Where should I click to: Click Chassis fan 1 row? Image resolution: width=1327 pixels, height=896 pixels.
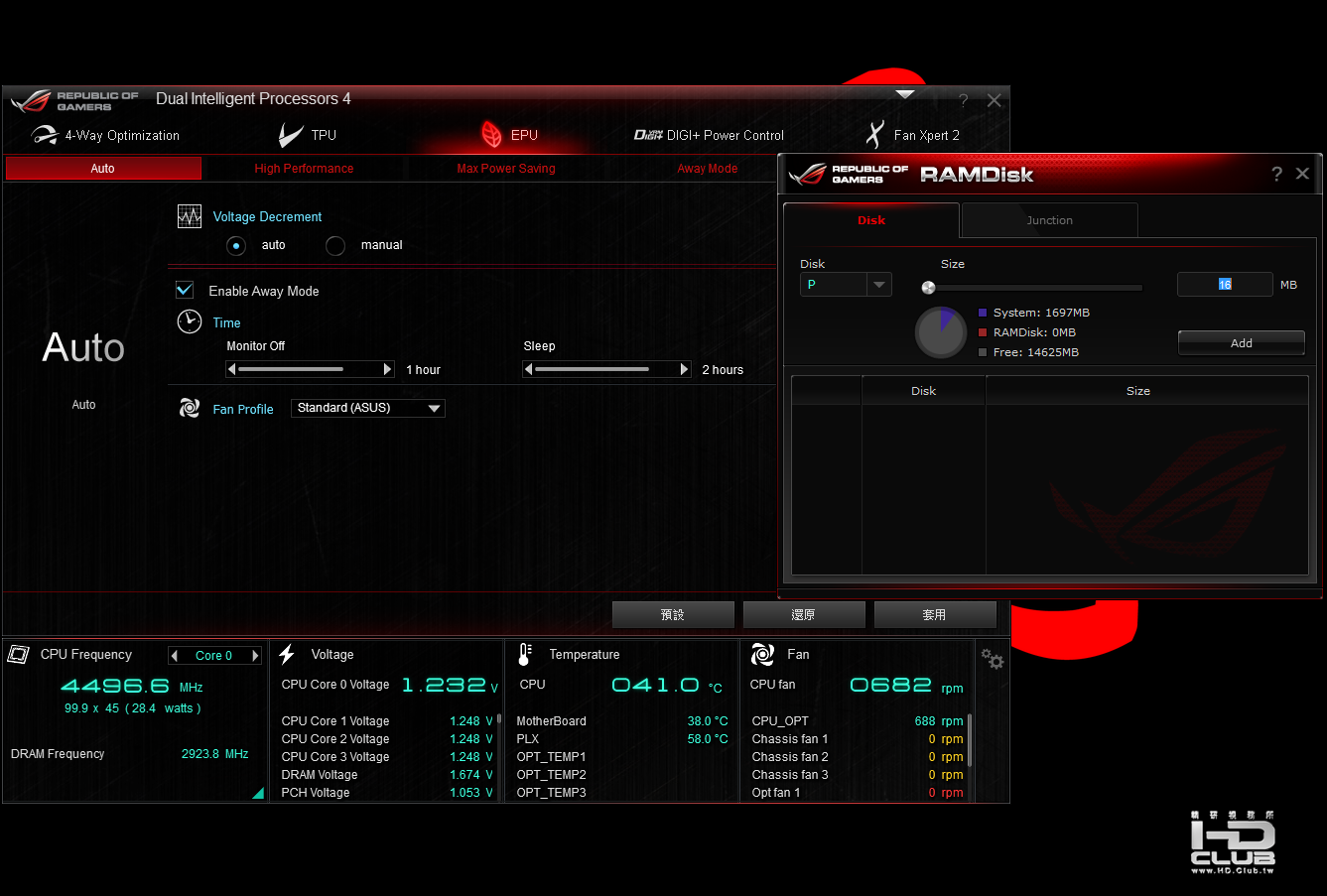point(858,739)
